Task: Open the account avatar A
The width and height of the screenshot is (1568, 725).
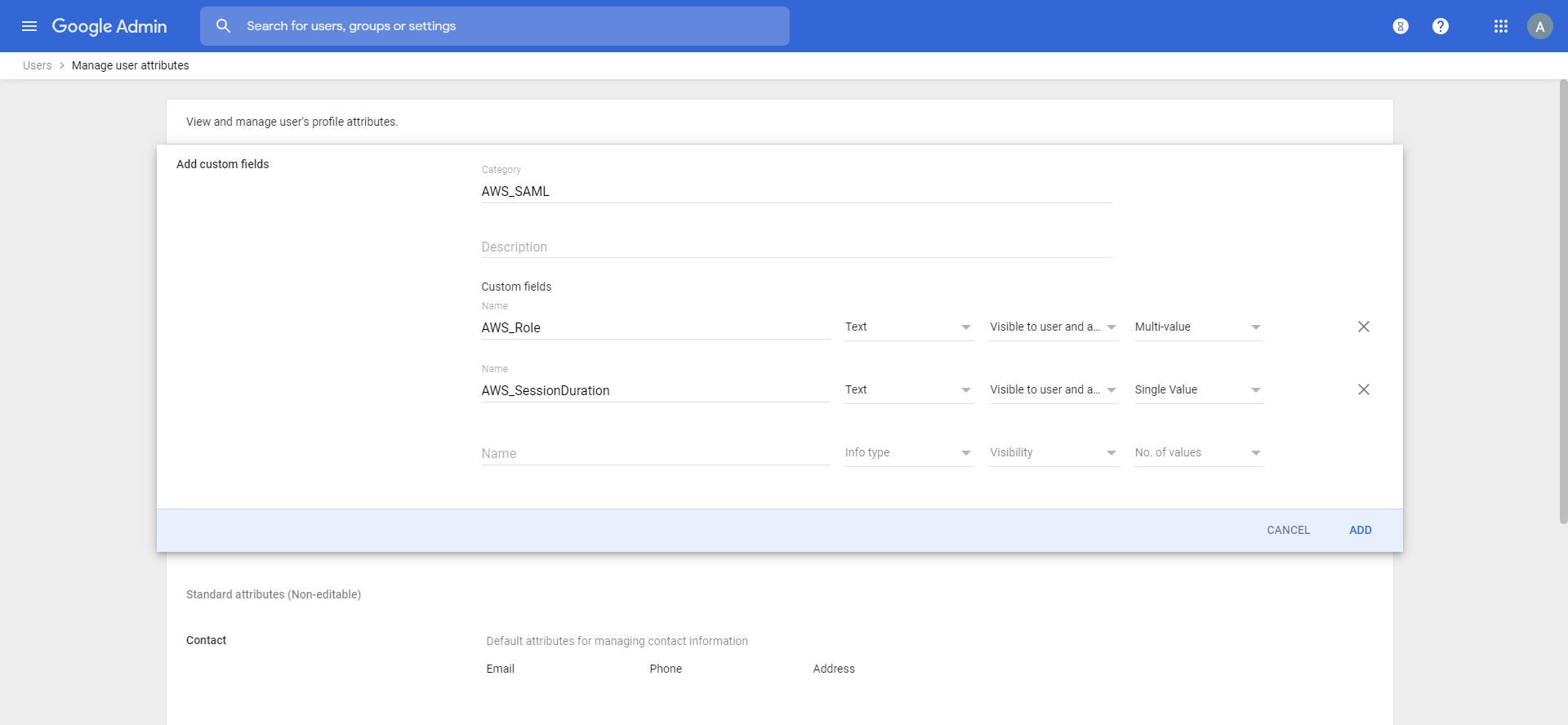Action: pos(1540,26)
